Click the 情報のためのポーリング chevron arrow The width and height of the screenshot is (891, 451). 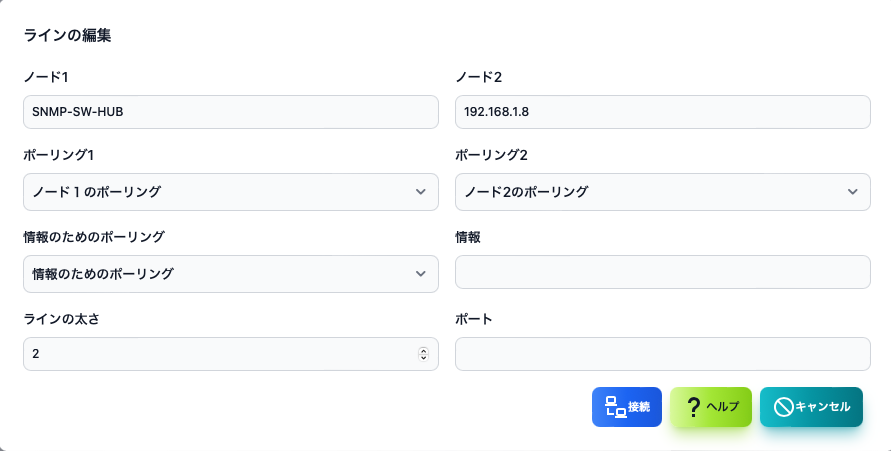420,274
